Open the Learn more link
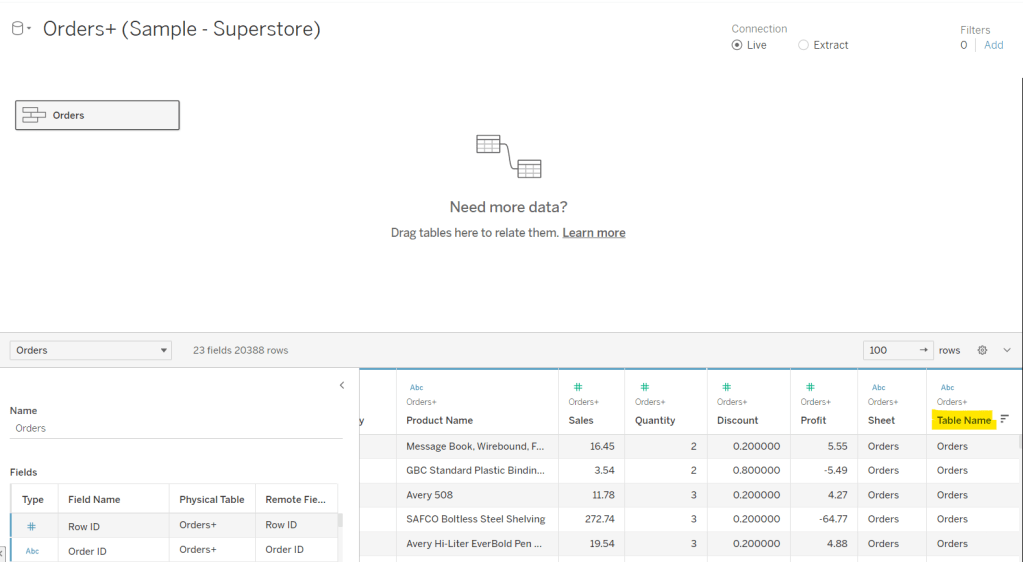 tap(593, 233)
